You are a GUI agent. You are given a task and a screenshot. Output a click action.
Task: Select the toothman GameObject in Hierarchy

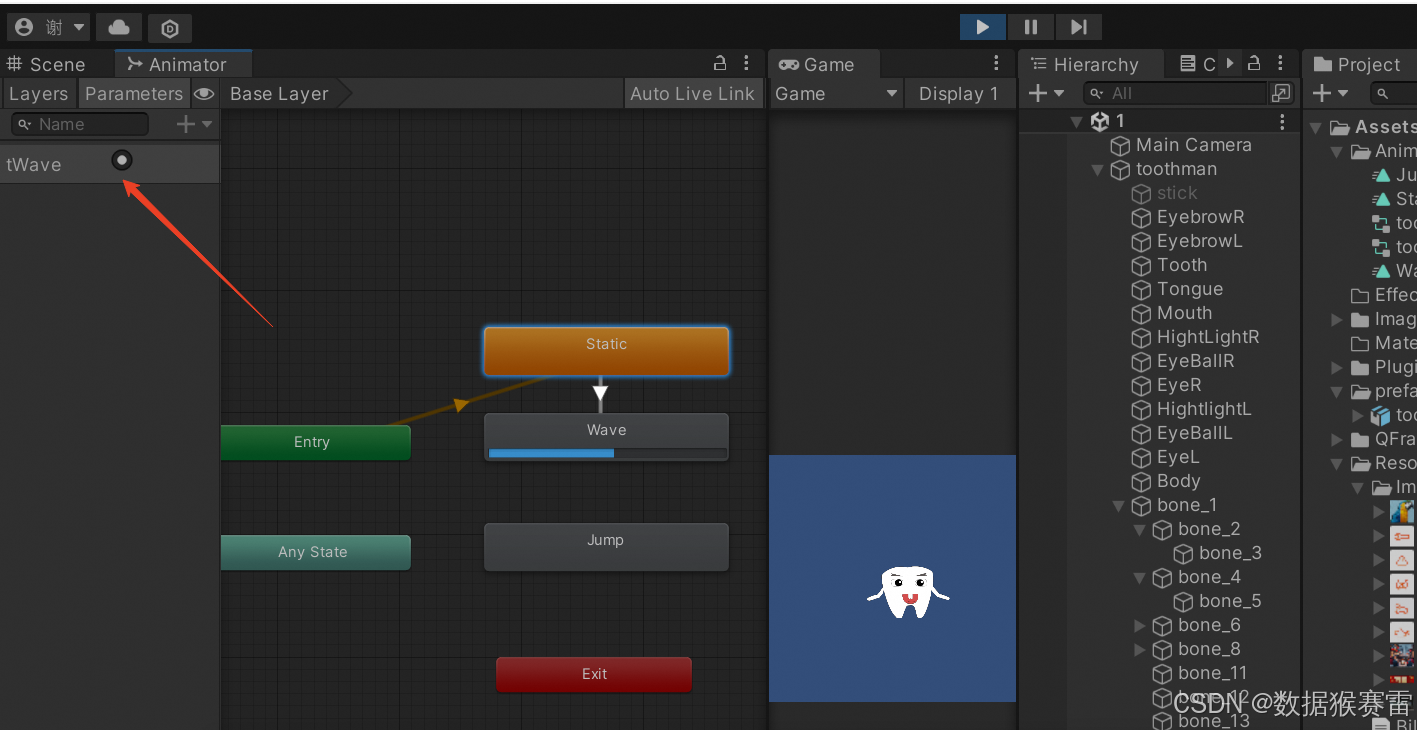coord(1176,169)
